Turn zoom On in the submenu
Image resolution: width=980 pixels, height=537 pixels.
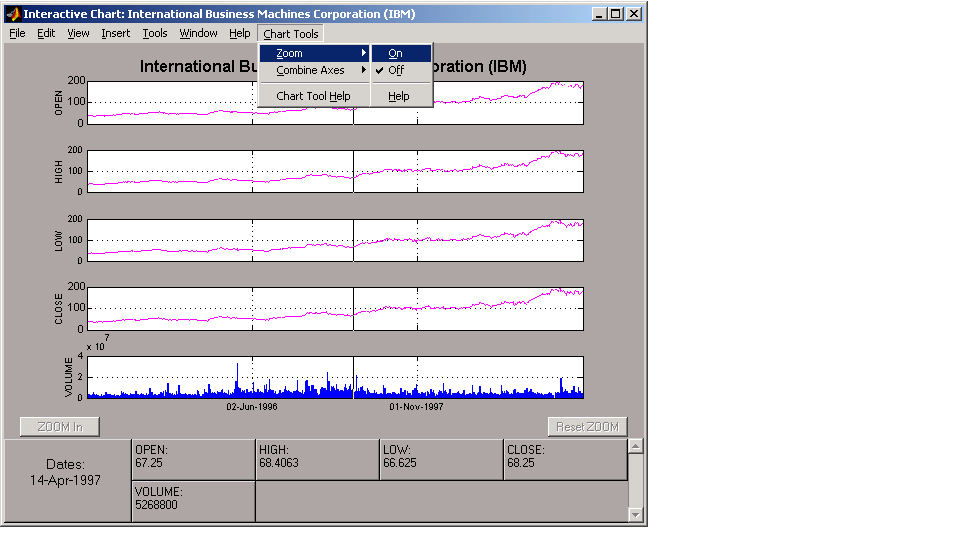click(x=401, y=53)
